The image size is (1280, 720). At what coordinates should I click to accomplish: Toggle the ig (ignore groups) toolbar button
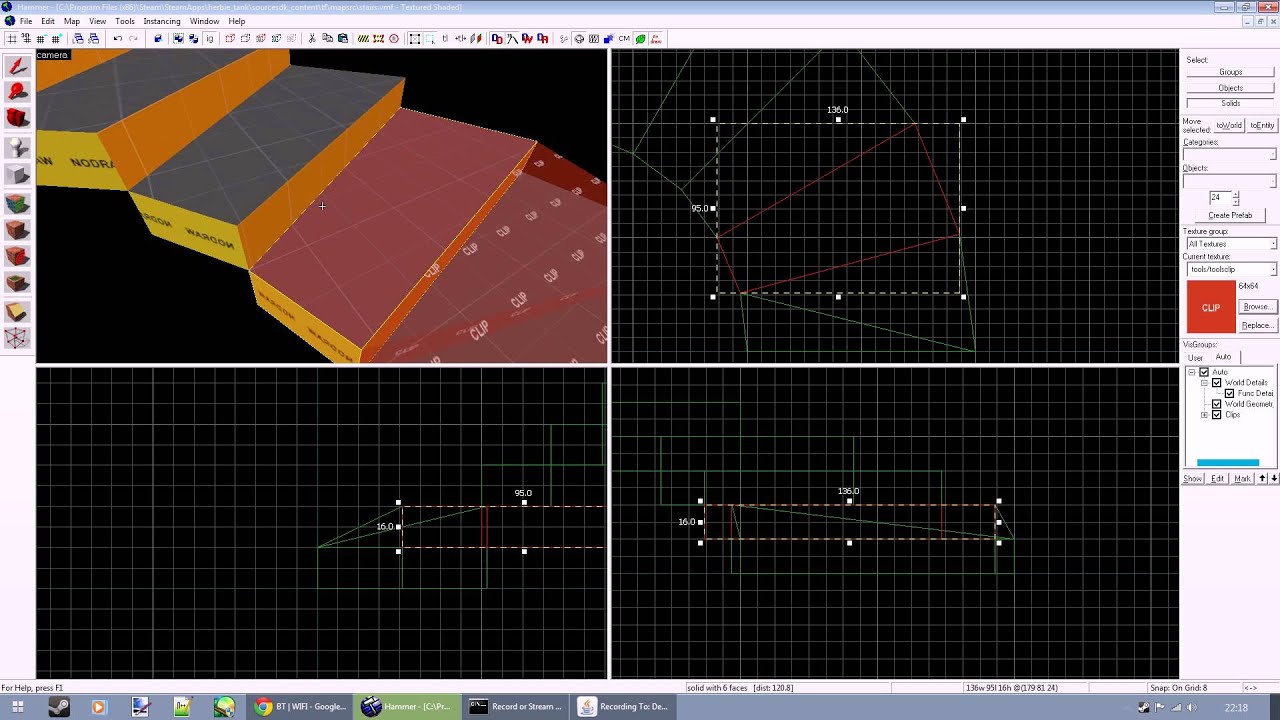coord(209,39)
